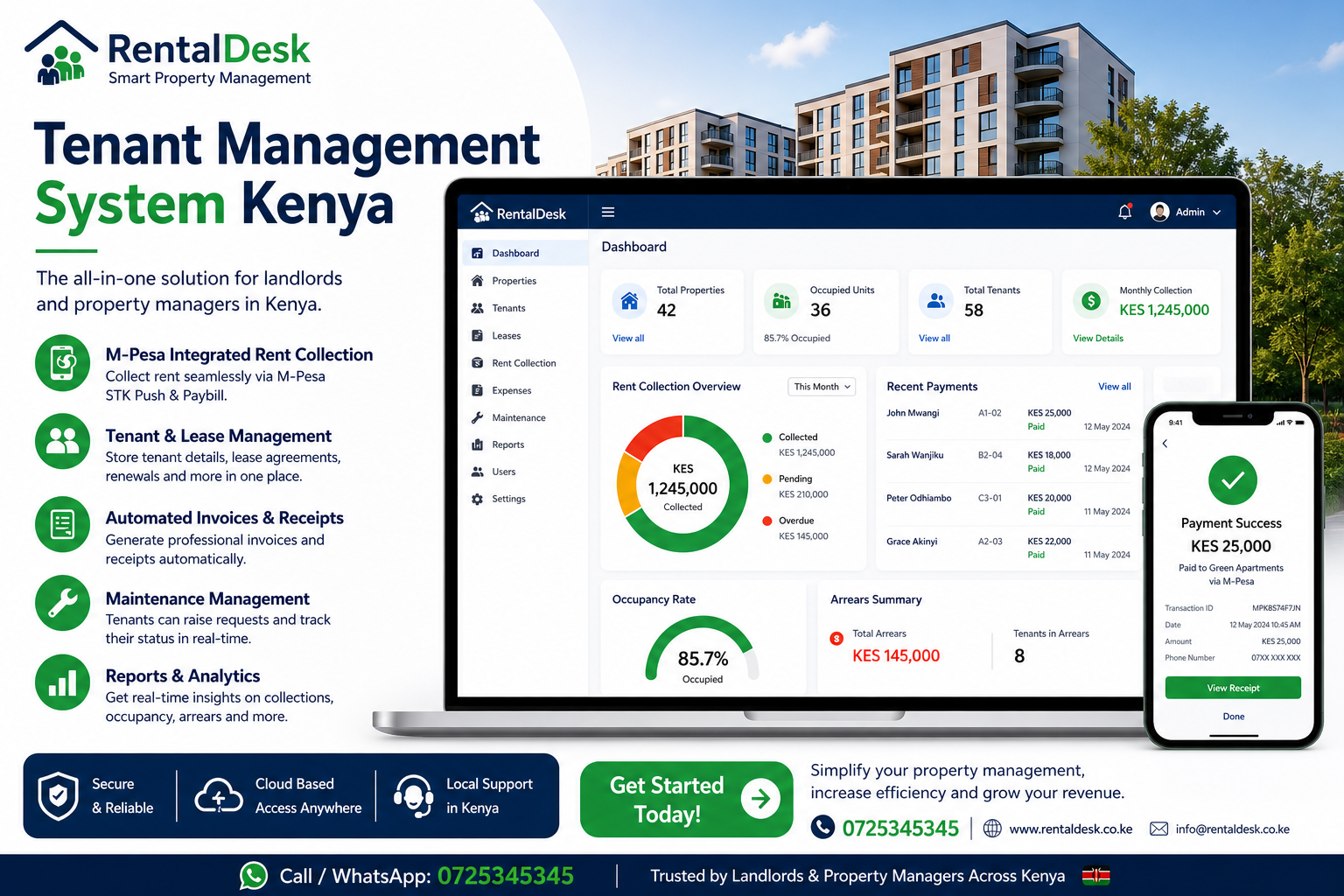Click the RentalDesk logo top left
This screenshot has width=1344, height=896.
[x=168, y=53]
